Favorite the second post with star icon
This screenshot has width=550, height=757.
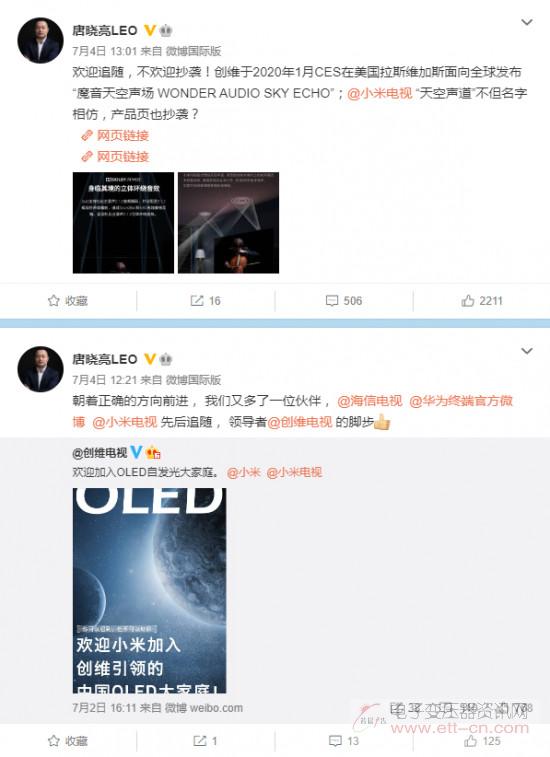pos(54,741)
